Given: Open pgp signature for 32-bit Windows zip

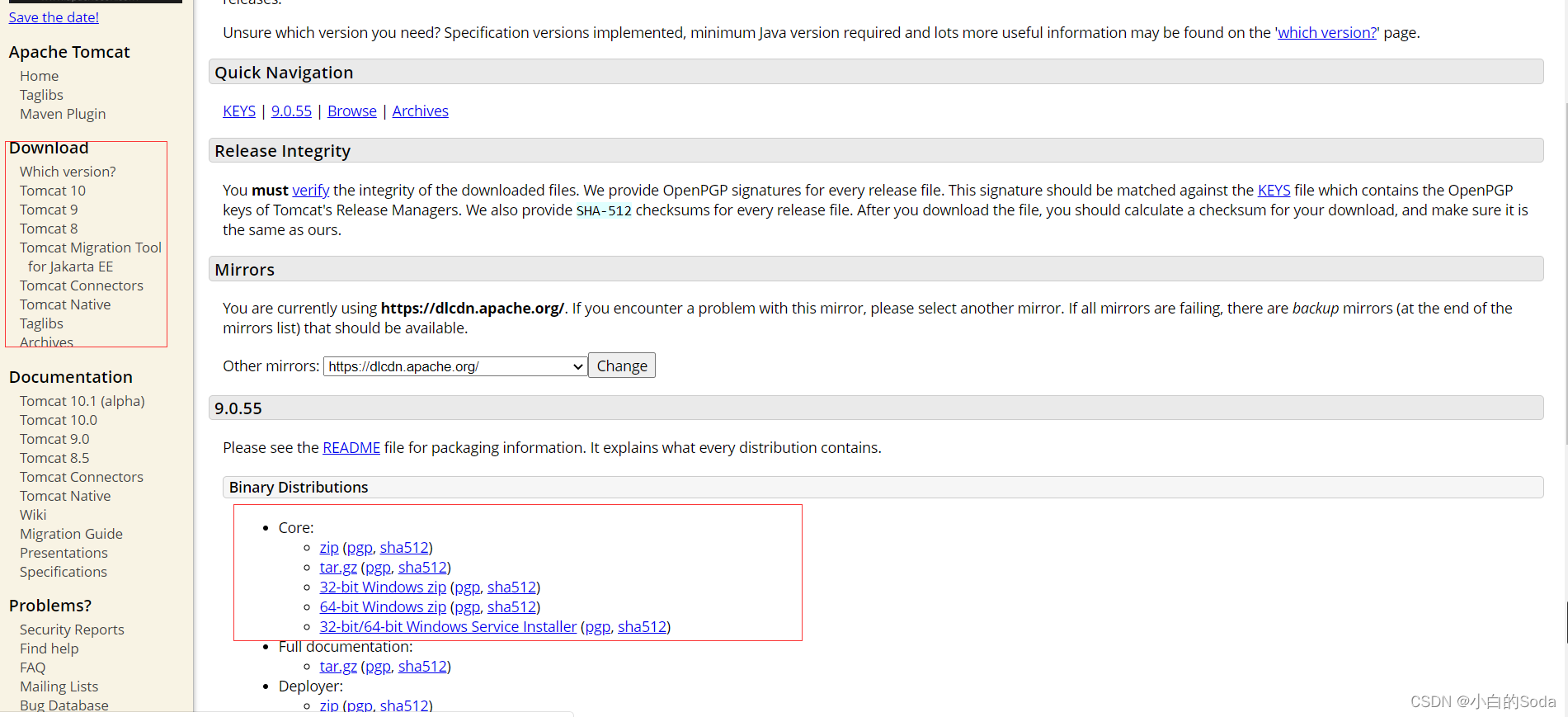Looking at the screenshot, I should pyautogui.click(x=467, y=587).
